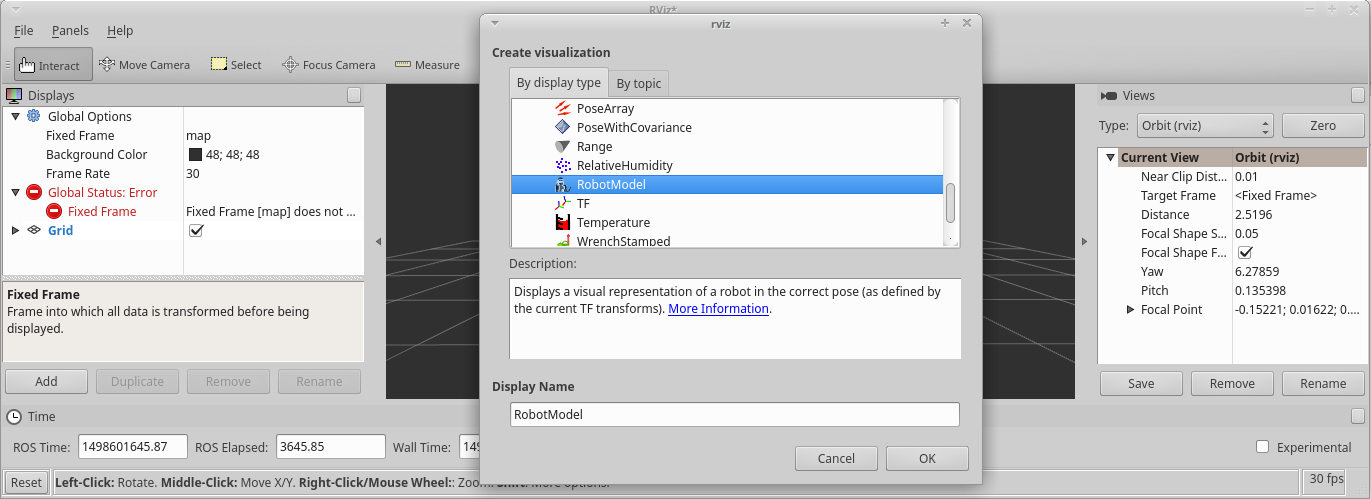Image resolution: width=1371 pixels, height=499 pixels.
Task: Open the Panels menu
Action: tap(70, 31)
